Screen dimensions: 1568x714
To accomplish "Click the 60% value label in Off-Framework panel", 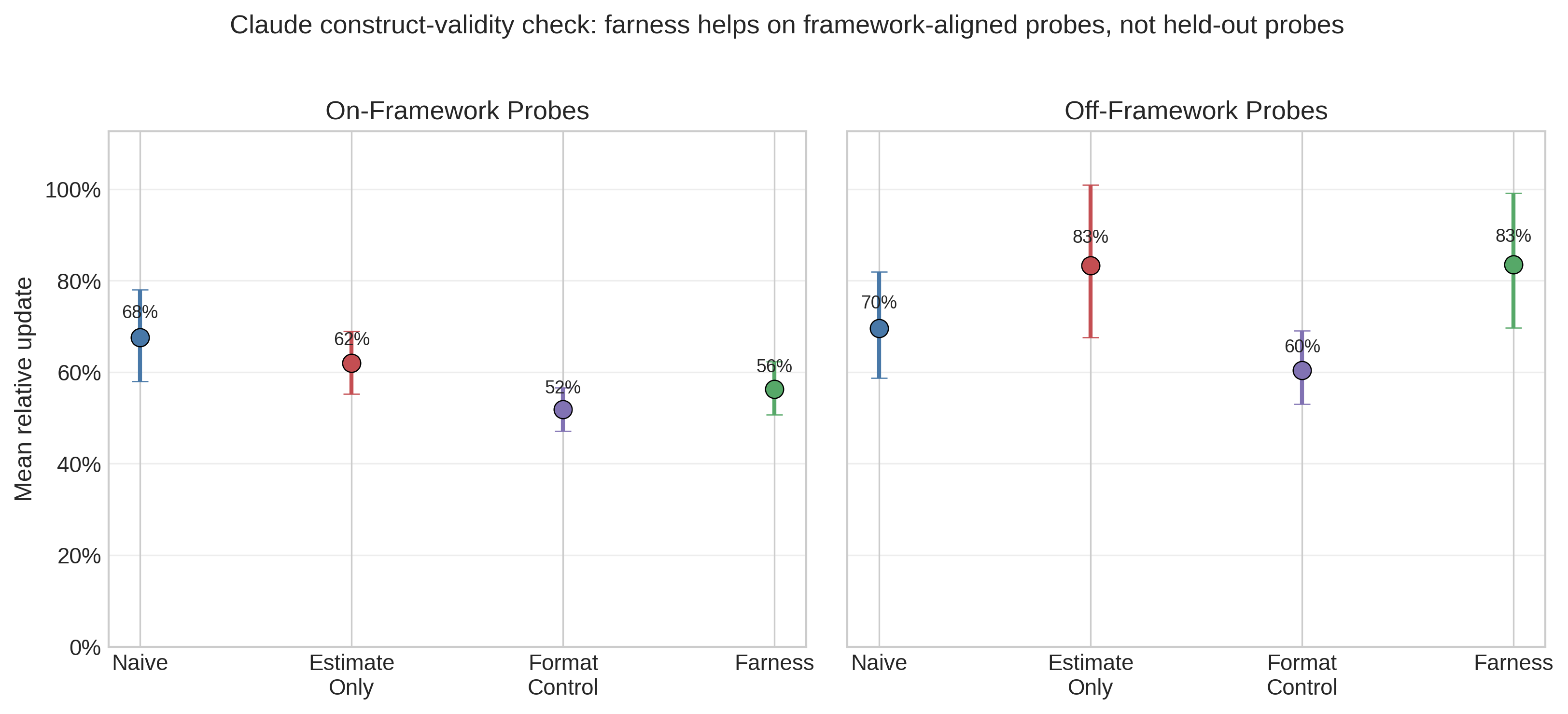I will pyautogui.click(x=1302, y=346).
